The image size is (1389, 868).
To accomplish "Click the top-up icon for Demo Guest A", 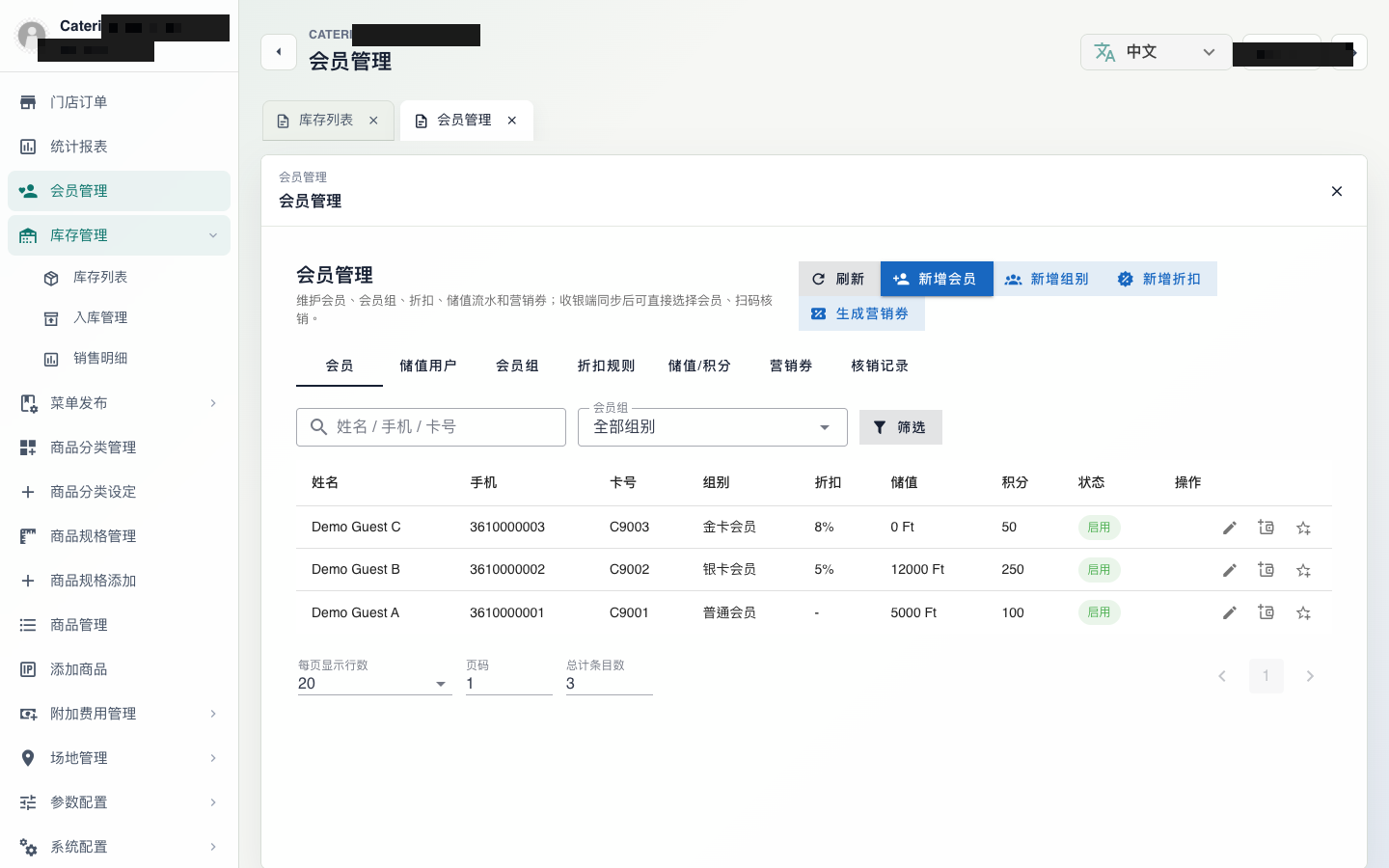I will pyautogui.click(x=1266, y=612).
